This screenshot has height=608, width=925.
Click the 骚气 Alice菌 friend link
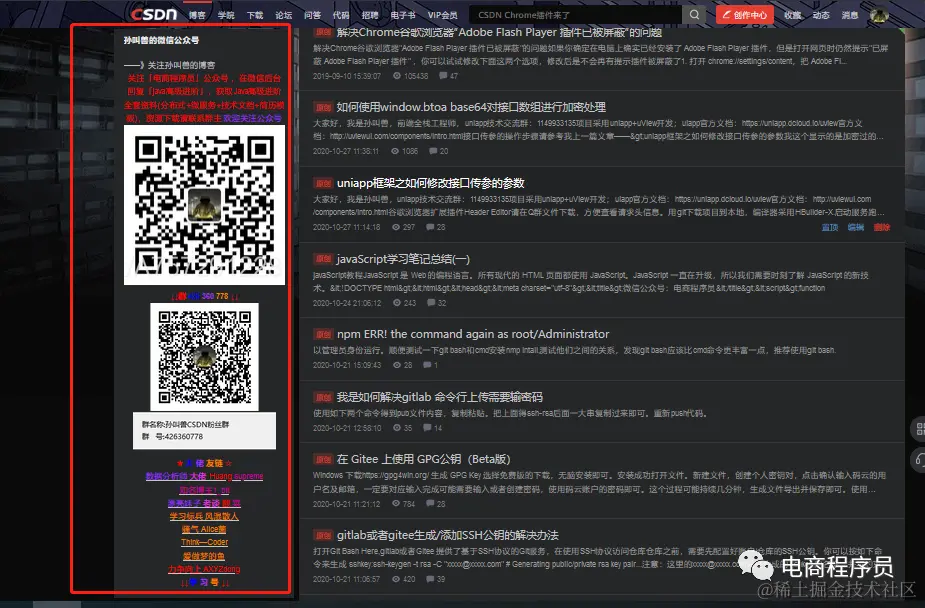tap(204, 529)
